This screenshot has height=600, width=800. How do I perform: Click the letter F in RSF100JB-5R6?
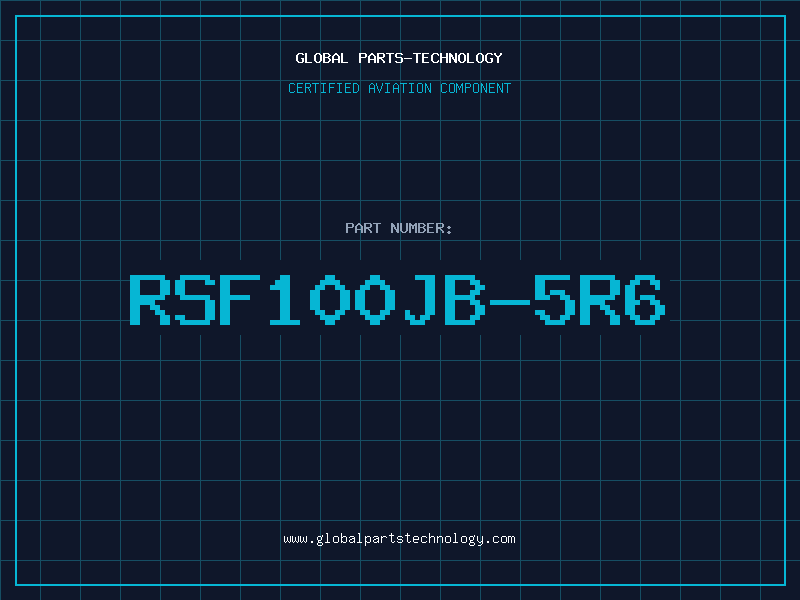pos(240,299)
